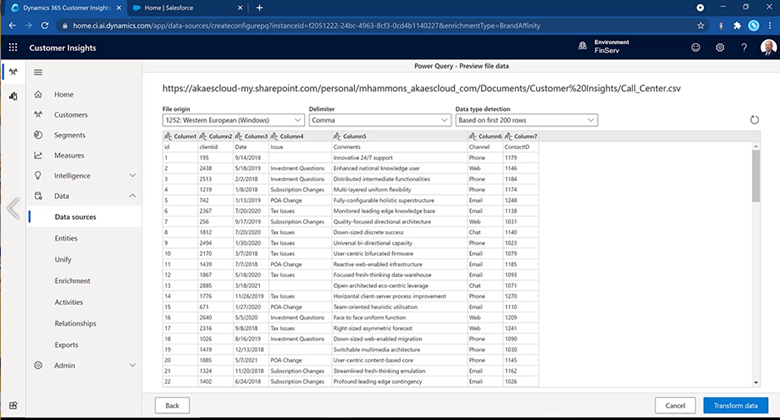The image size is (780, 420).
Task: Click the ContactID value '1270'
Action: click(521, 297)
